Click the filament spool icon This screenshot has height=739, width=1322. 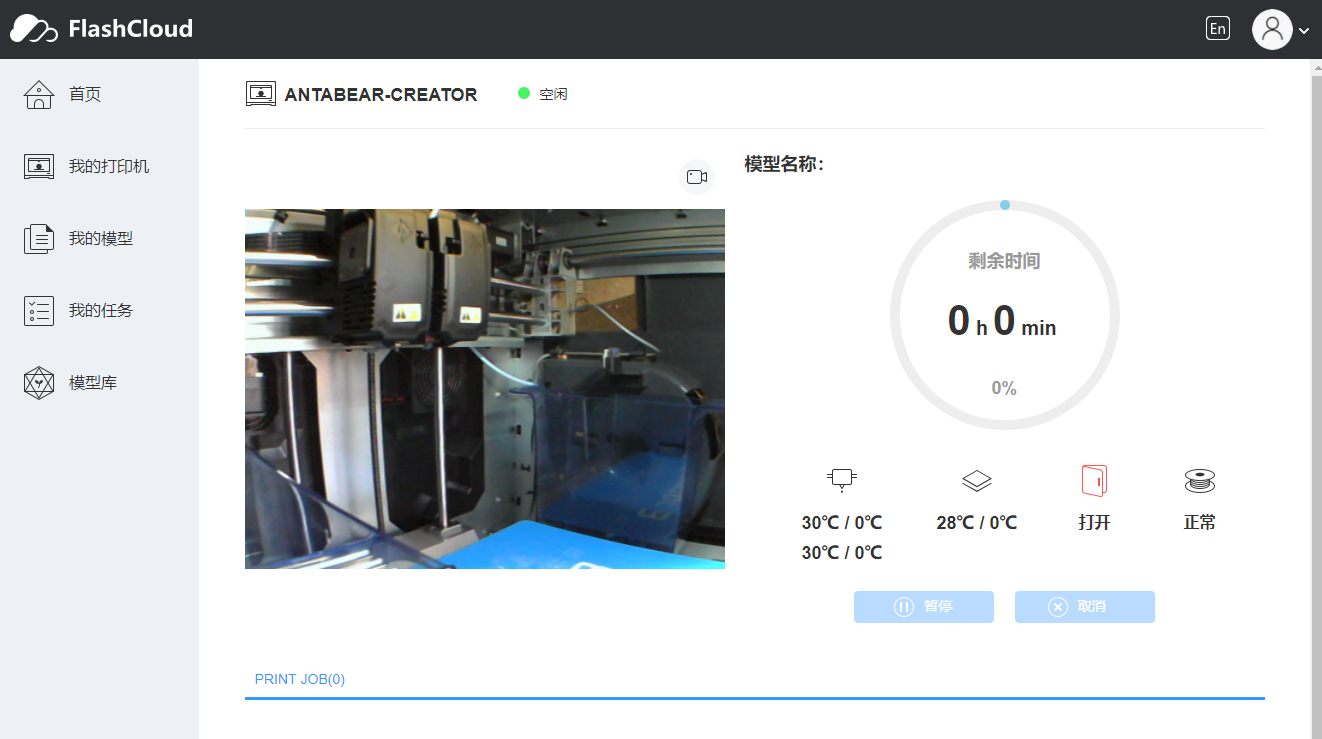coord(1199,481)
